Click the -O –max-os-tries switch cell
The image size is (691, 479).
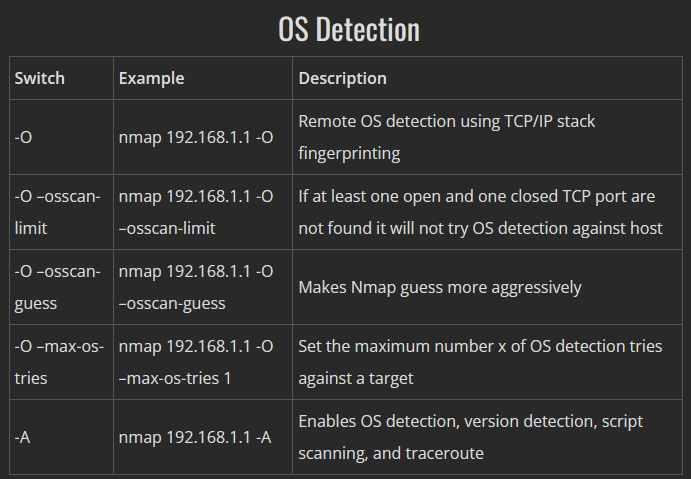(59, 362)
